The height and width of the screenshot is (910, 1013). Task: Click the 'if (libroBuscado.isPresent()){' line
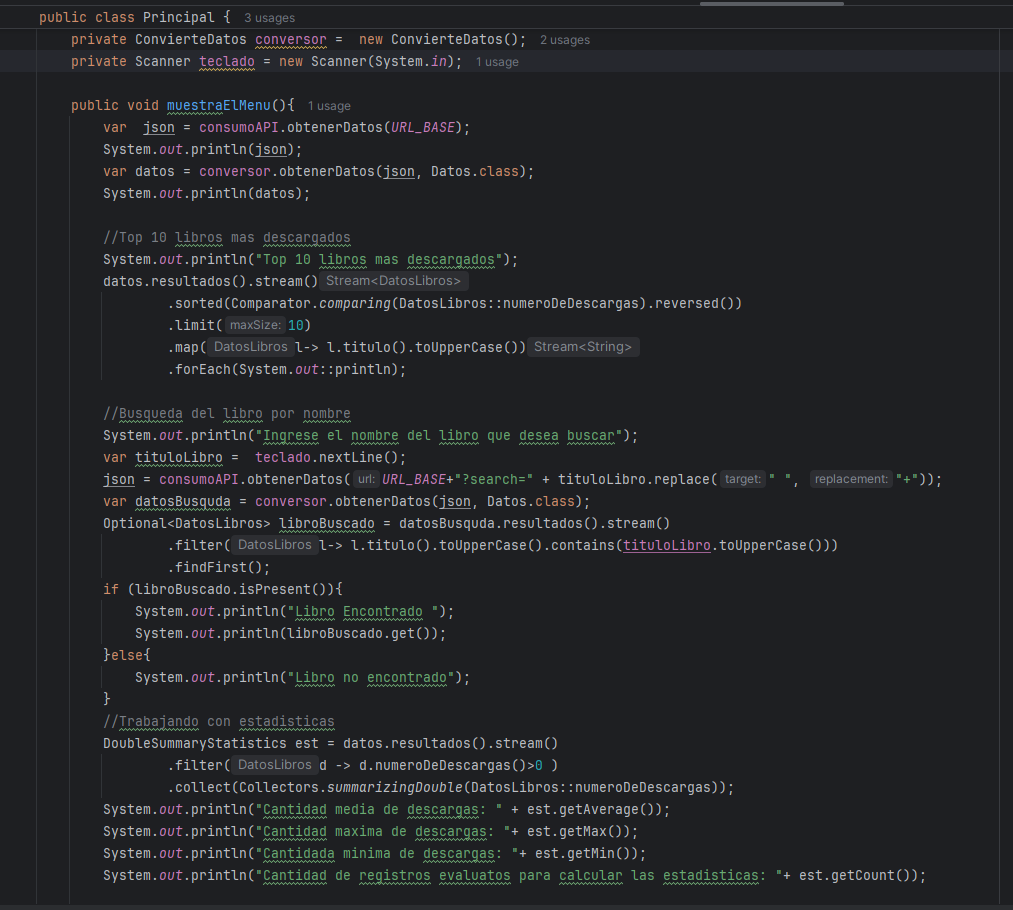(x=223, y=589)
